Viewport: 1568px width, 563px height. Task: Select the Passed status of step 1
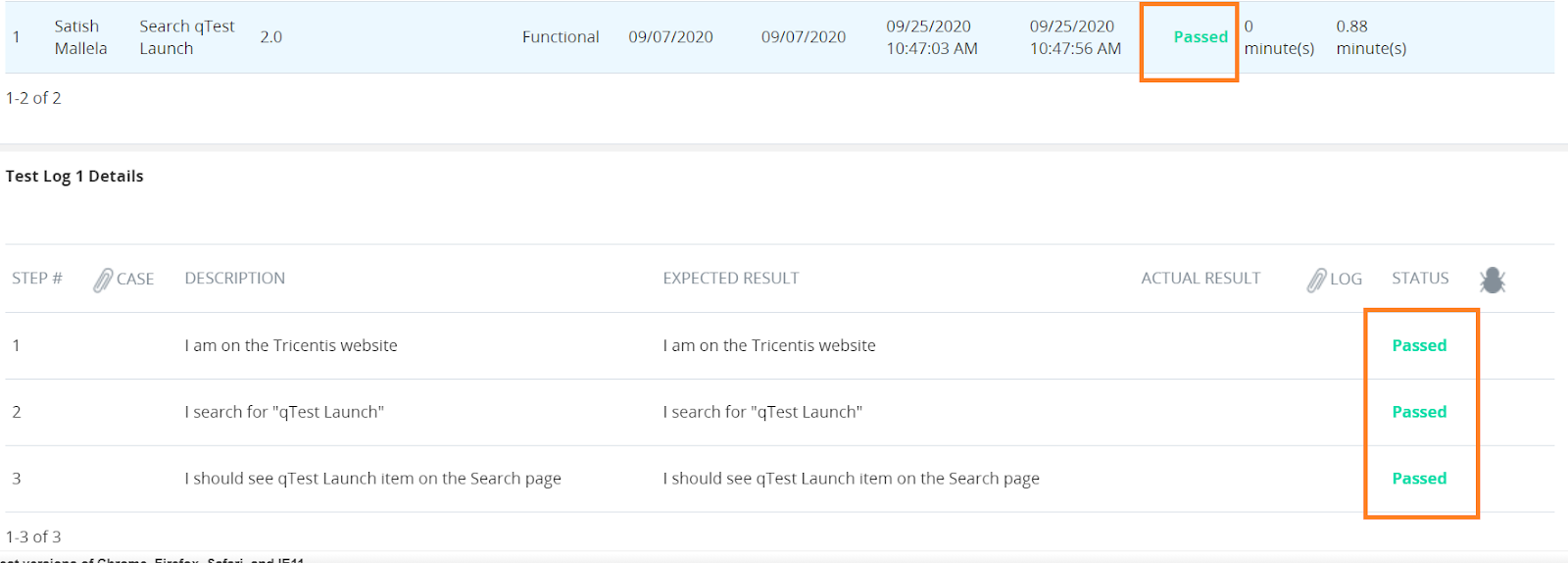pos(1418,345)
